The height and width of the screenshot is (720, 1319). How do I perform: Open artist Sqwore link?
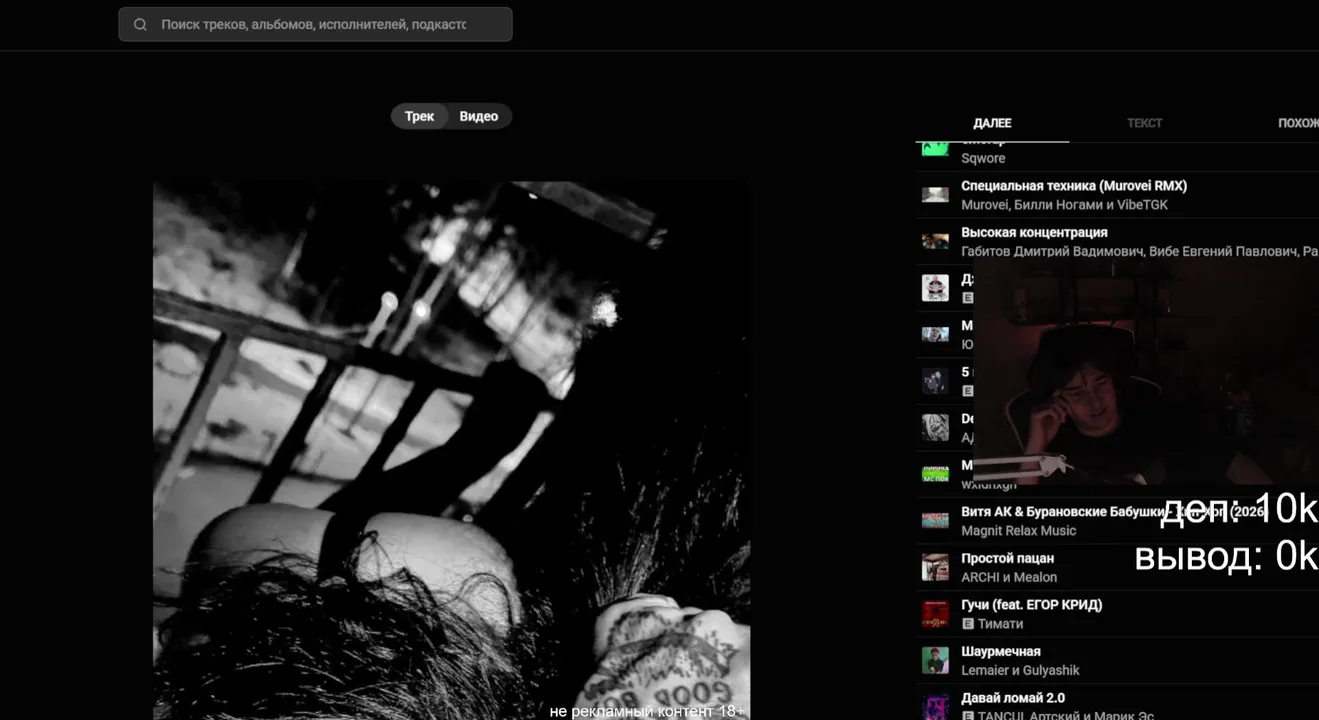tap(983, 158)
